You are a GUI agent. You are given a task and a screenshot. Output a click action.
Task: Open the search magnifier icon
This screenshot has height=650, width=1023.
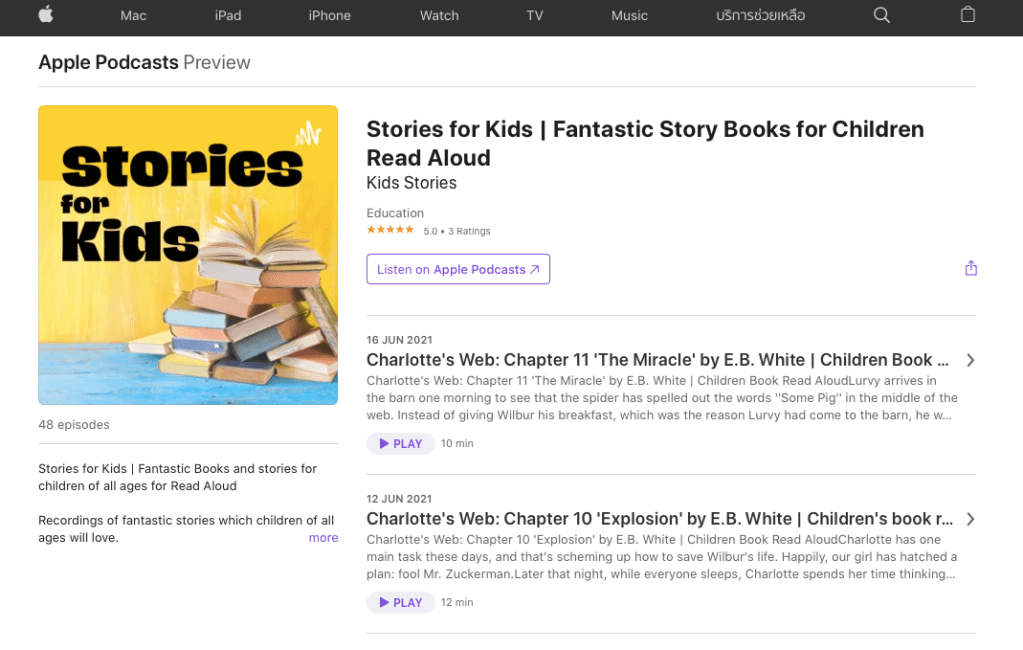(881, 15)
